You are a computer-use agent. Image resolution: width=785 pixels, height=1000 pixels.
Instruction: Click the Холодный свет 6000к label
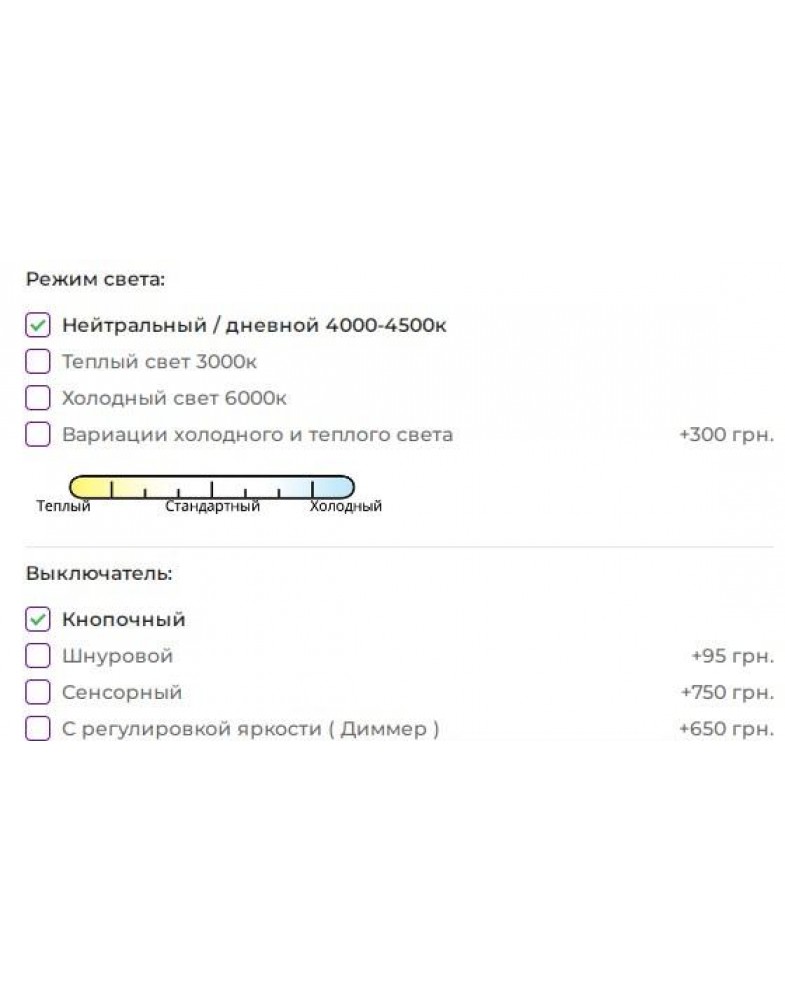(174, 398)
